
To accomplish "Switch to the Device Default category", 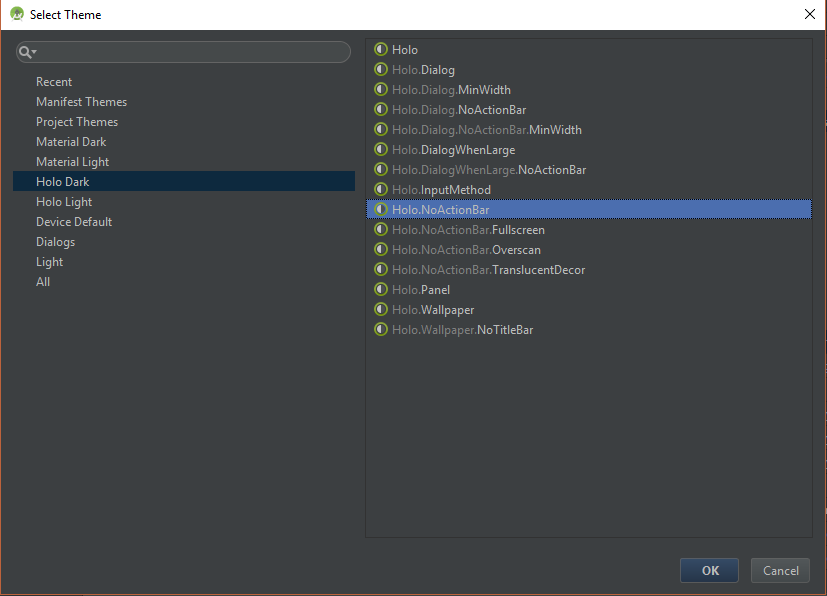I will click(x=74, y=221).
